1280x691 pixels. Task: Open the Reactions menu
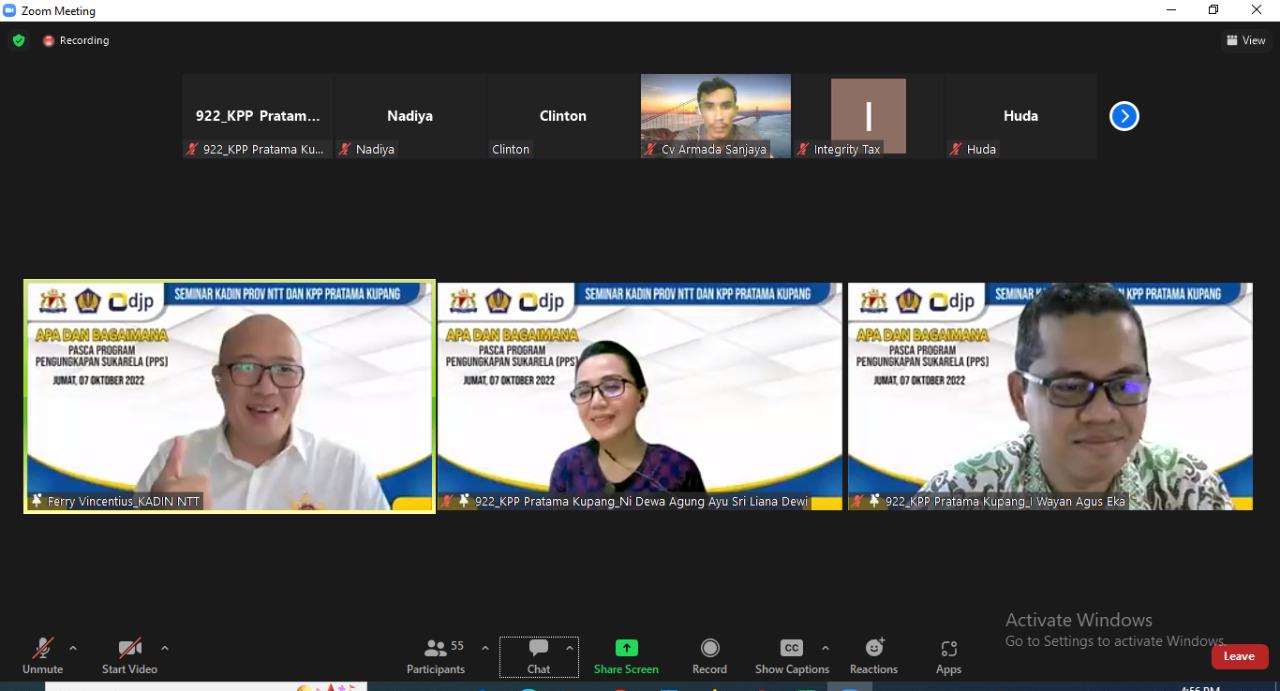(874, 655)
